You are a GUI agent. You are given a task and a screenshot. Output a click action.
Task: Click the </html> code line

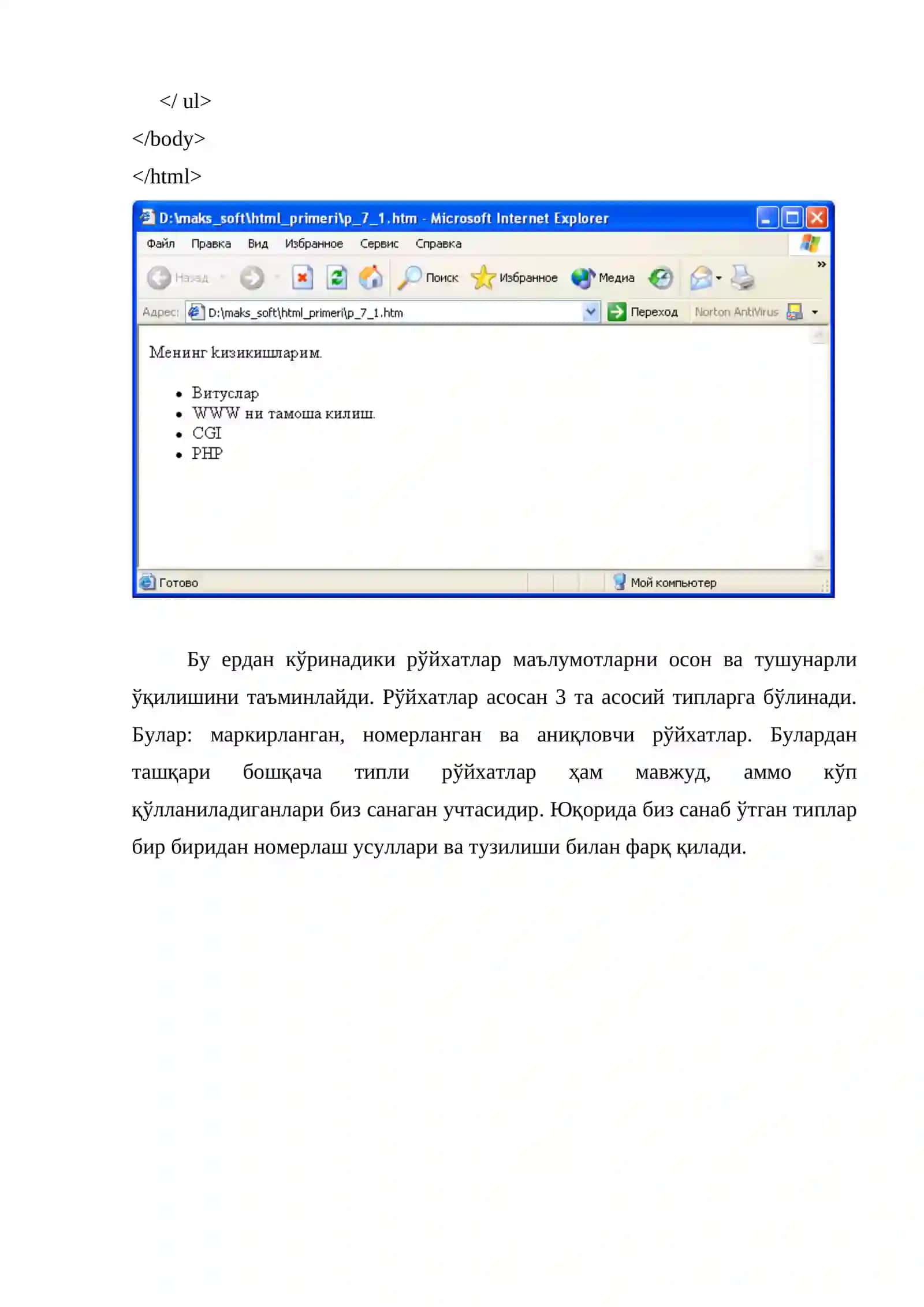(x=167, y=177)
